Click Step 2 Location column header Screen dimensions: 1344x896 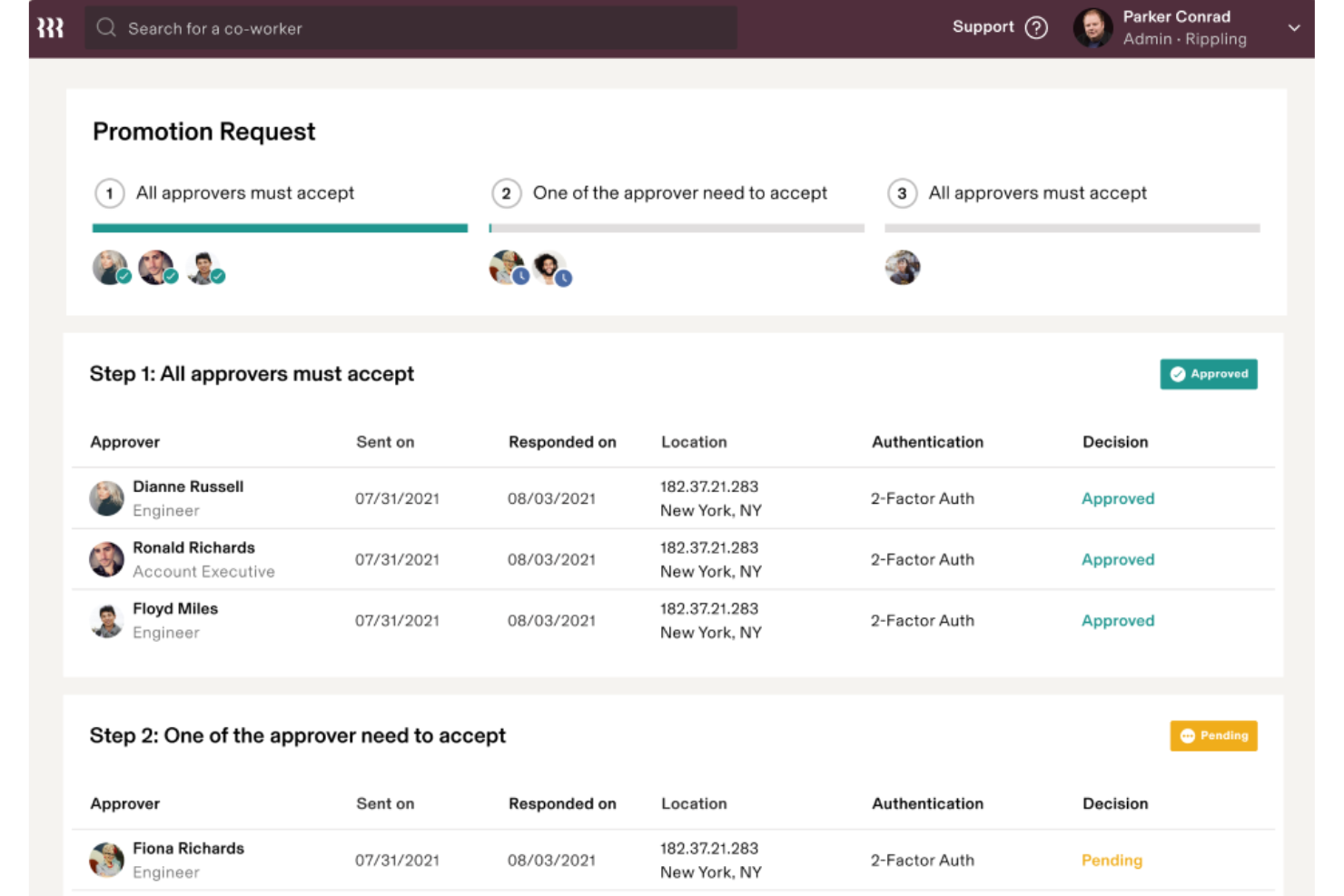coord(694,803)
